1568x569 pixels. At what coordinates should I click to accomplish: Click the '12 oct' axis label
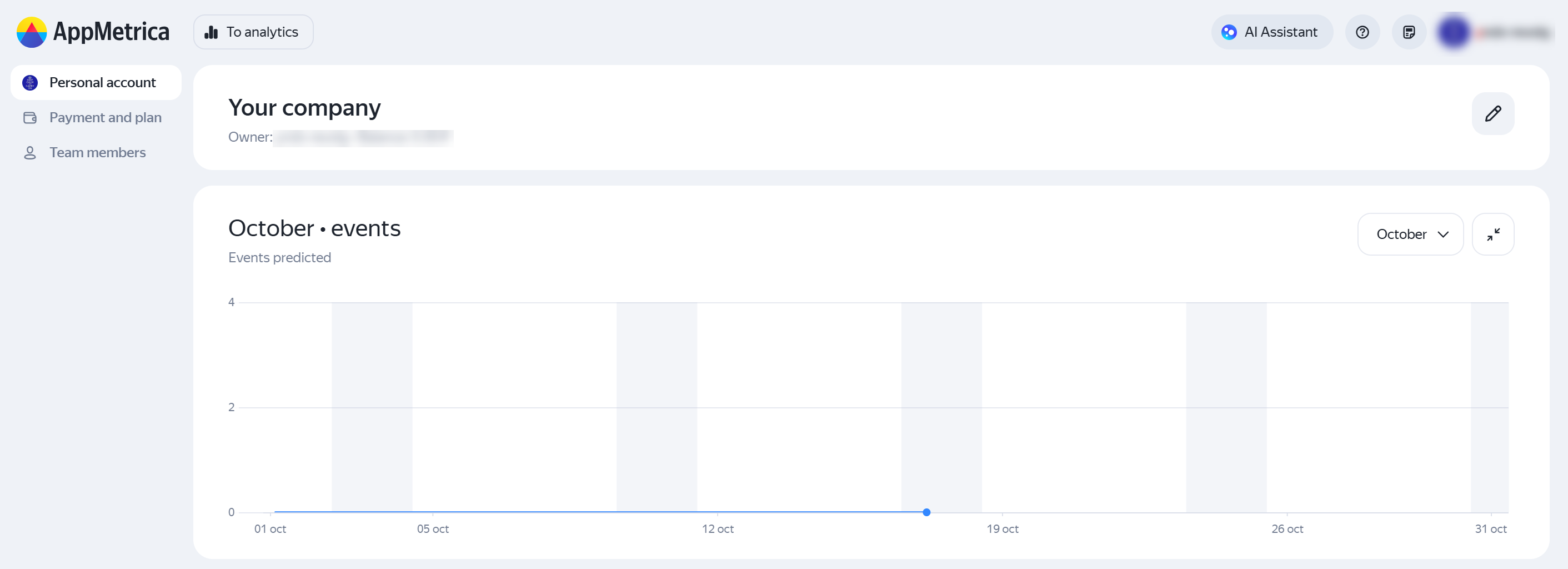718,529
